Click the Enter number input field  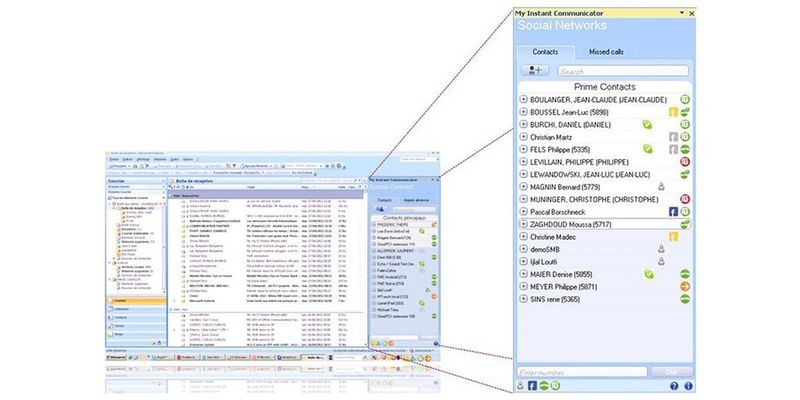coord(582,372)
